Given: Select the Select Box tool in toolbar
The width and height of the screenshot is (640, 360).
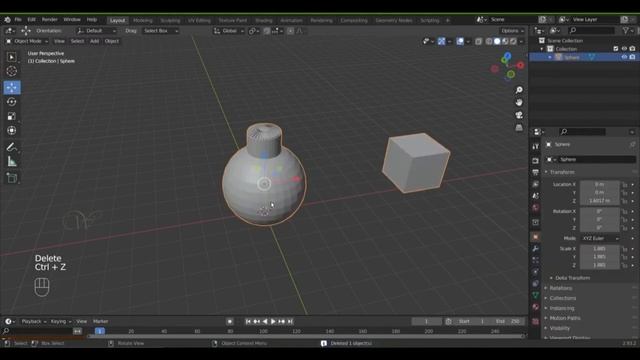Looking at the screenshot, I should 12,57.
